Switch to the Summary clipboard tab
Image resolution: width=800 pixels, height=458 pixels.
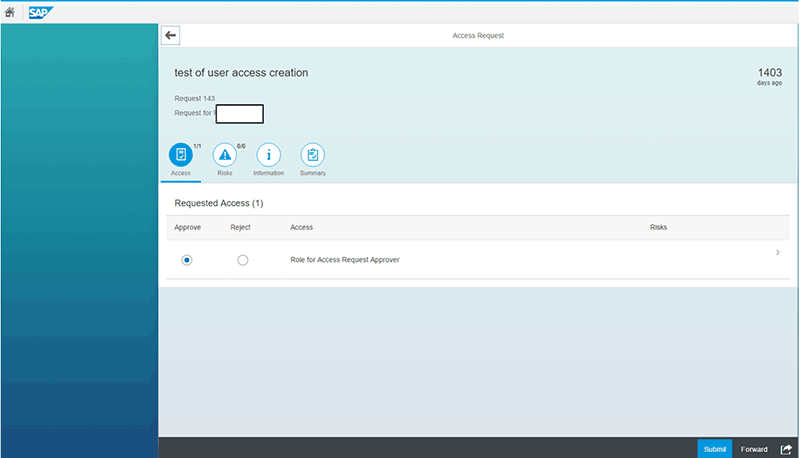313,155
